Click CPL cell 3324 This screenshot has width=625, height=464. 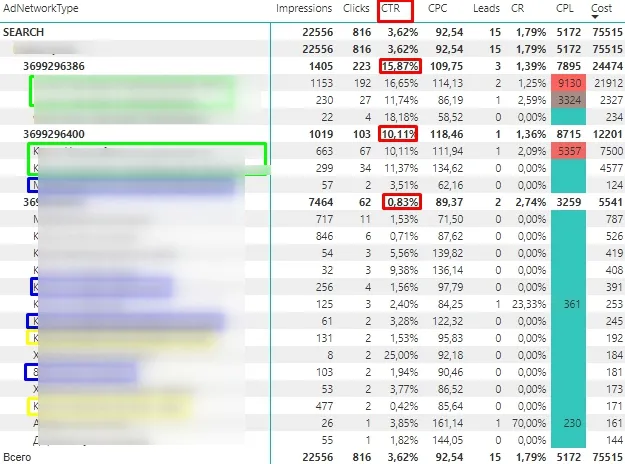[569, 100]
